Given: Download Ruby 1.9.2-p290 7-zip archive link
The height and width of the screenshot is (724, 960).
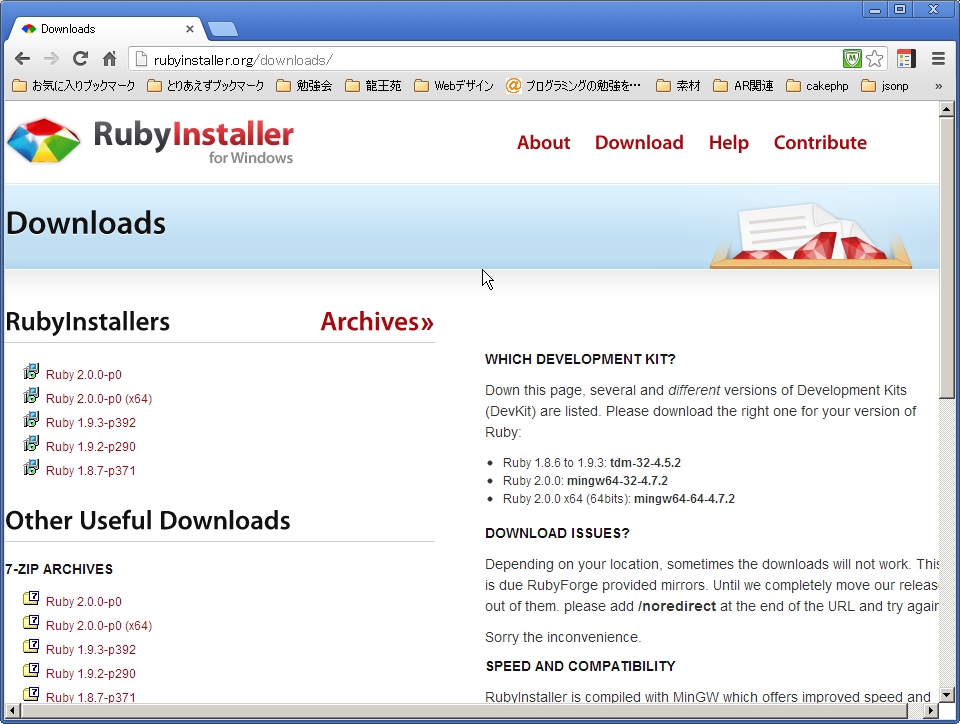Looking at the screenshot, I should click(91, 673).
